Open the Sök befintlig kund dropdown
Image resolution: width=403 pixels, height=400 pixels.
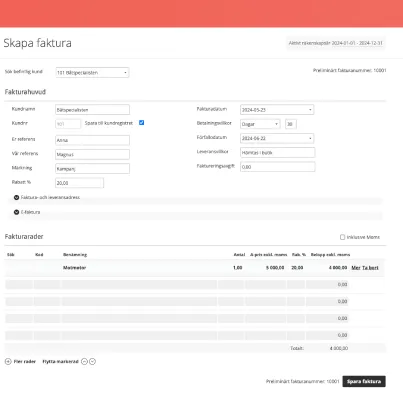(92, 73)
